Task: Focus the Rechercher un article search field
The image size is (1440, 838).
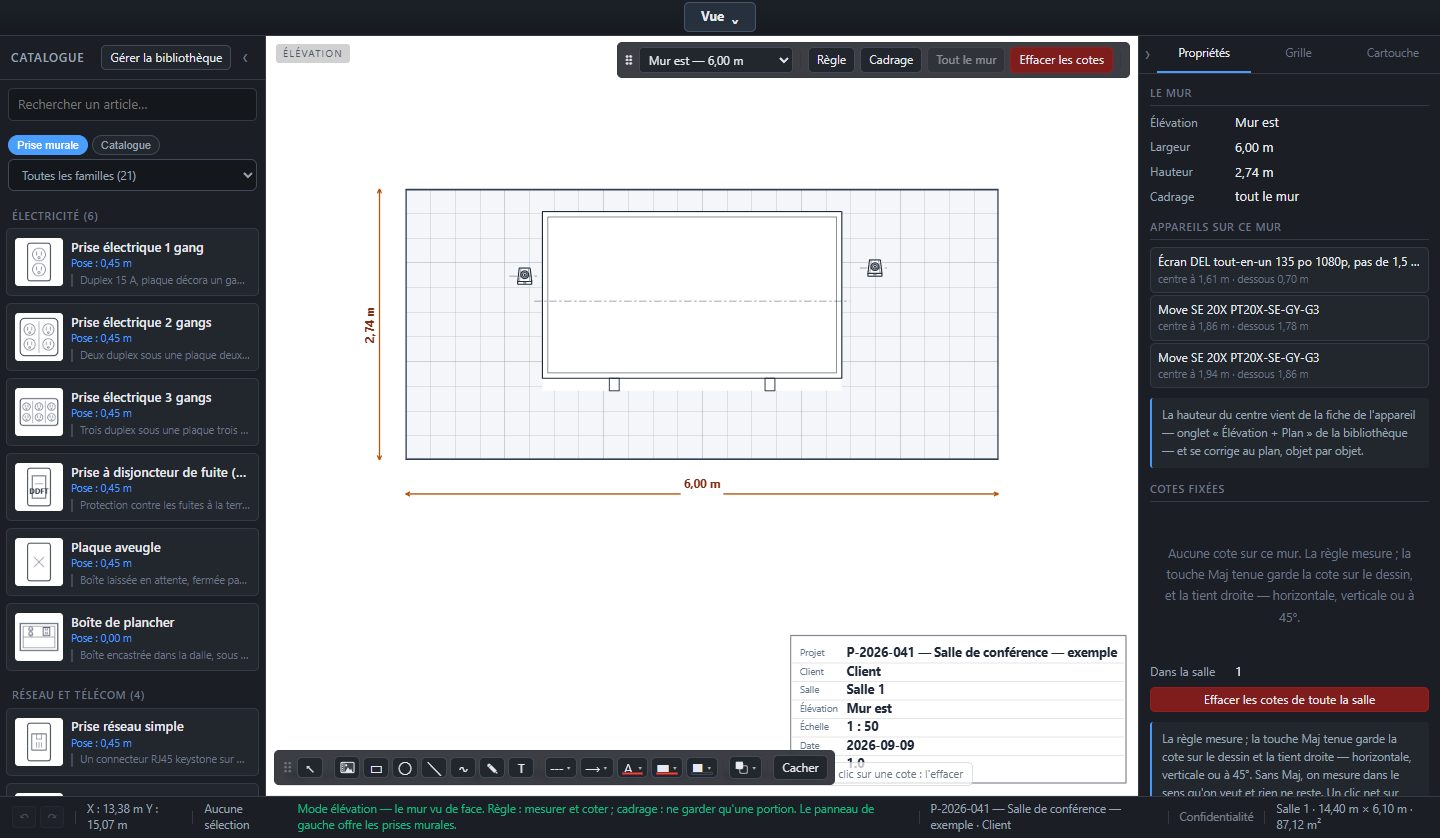Action: pos(132,104)
